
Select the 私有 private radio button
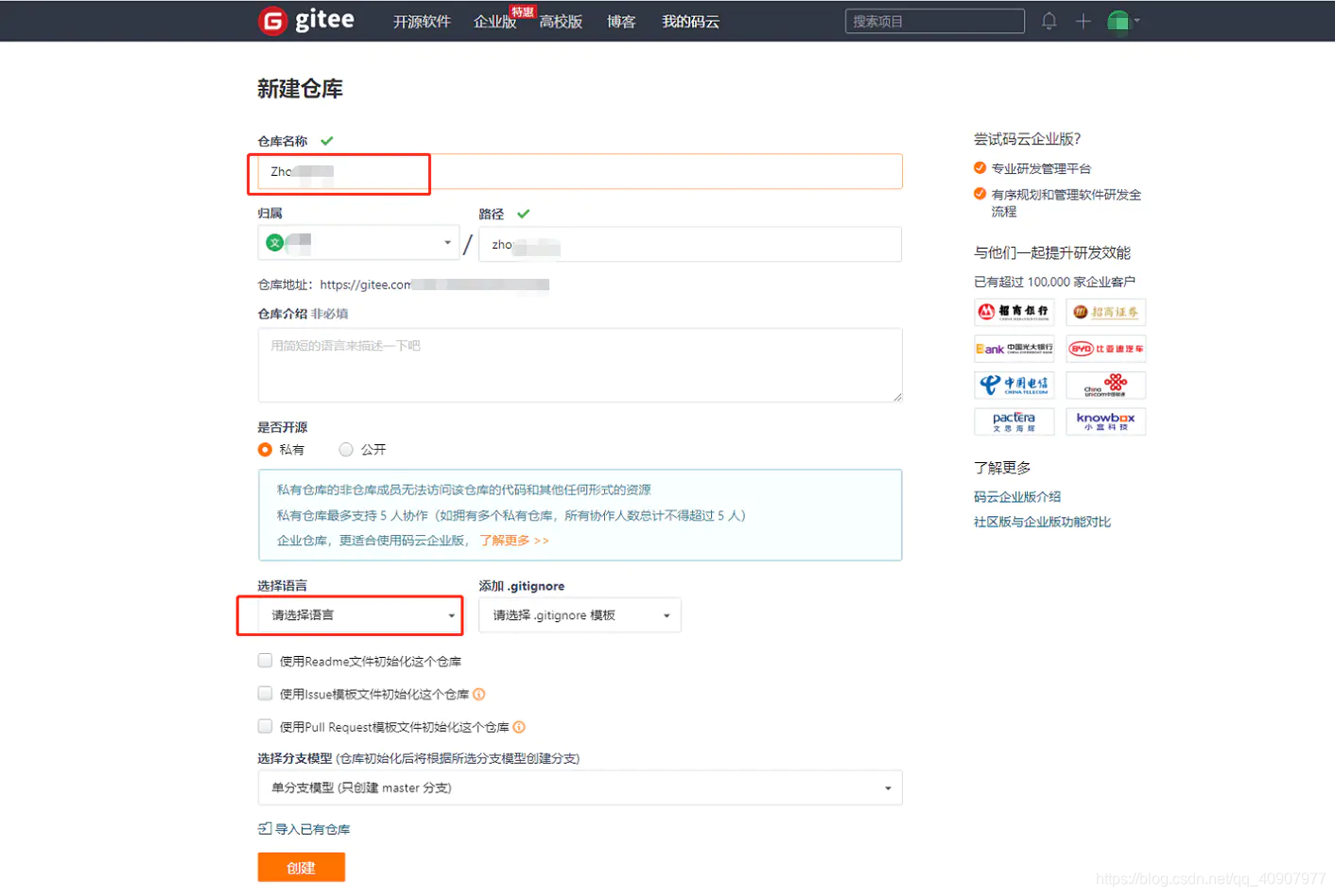266,450
